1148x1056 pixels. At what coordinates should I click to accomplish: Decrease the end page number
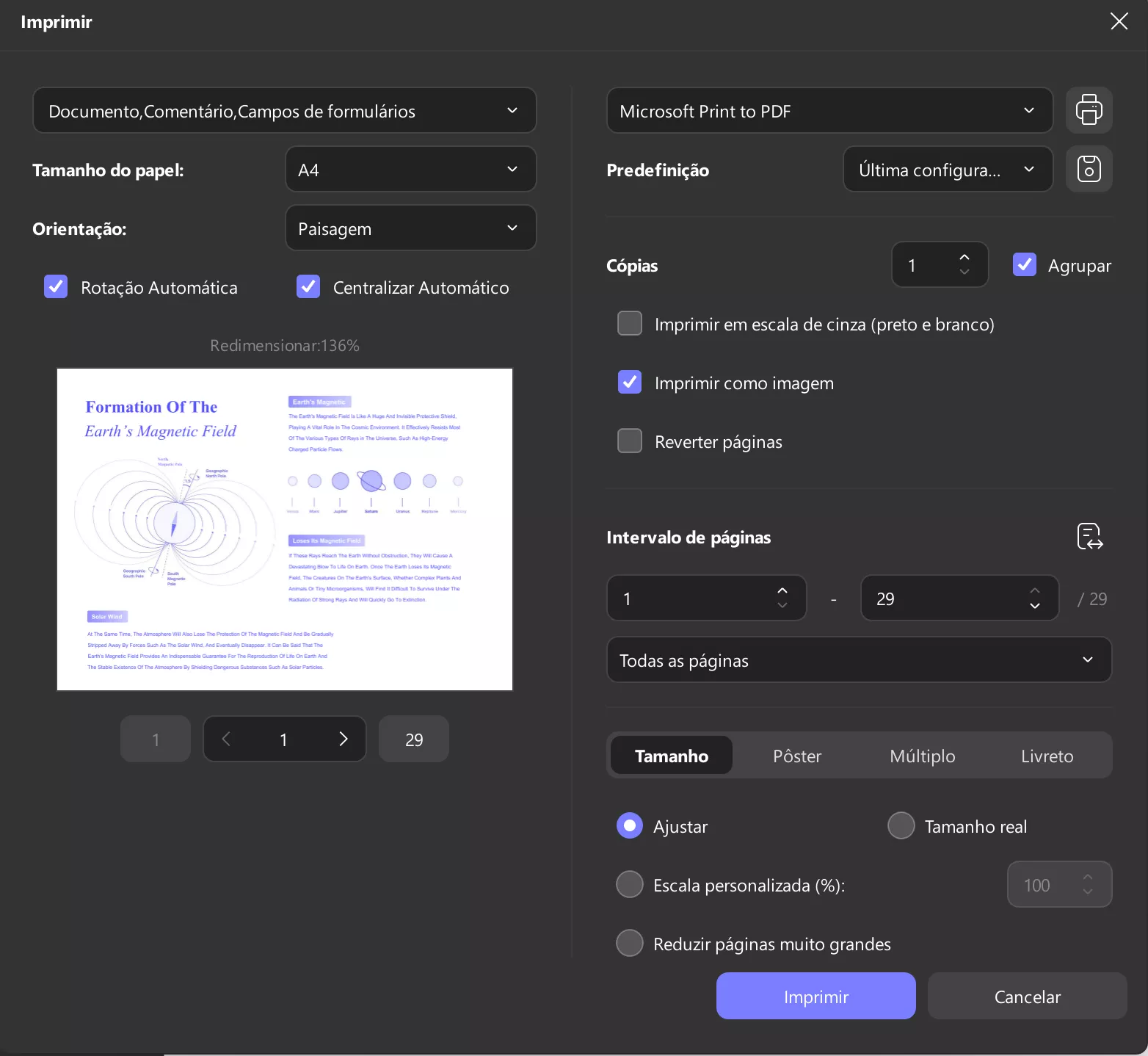(x=1035, y=605)
